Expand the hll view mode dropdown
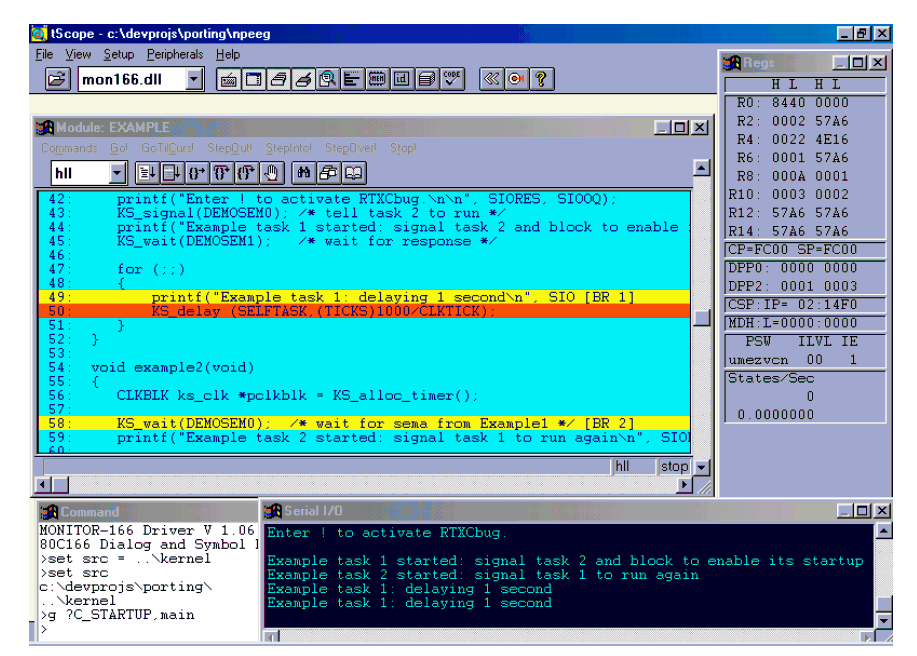The height and width of the screenshot is (656, 917). tap(117, 173)
